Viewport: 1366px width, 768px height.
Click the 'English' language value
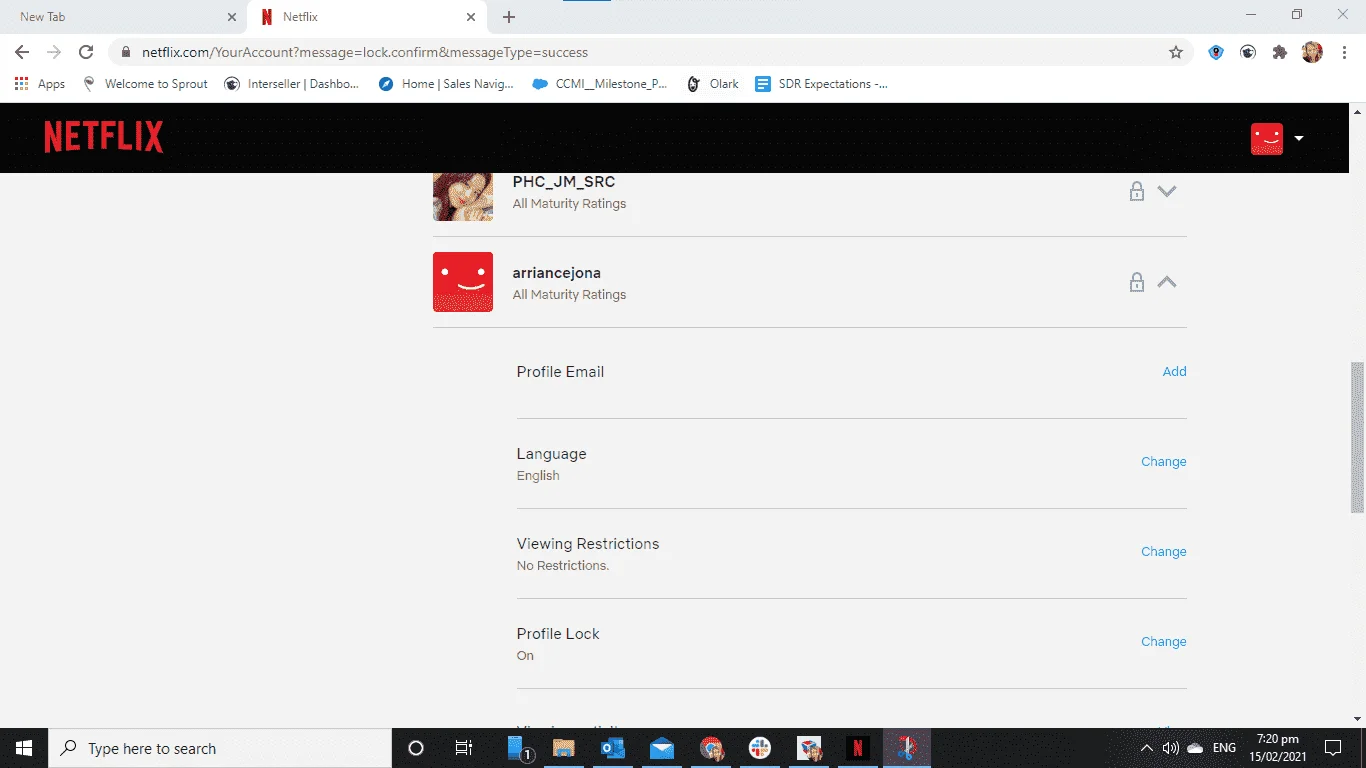[538, 475]
